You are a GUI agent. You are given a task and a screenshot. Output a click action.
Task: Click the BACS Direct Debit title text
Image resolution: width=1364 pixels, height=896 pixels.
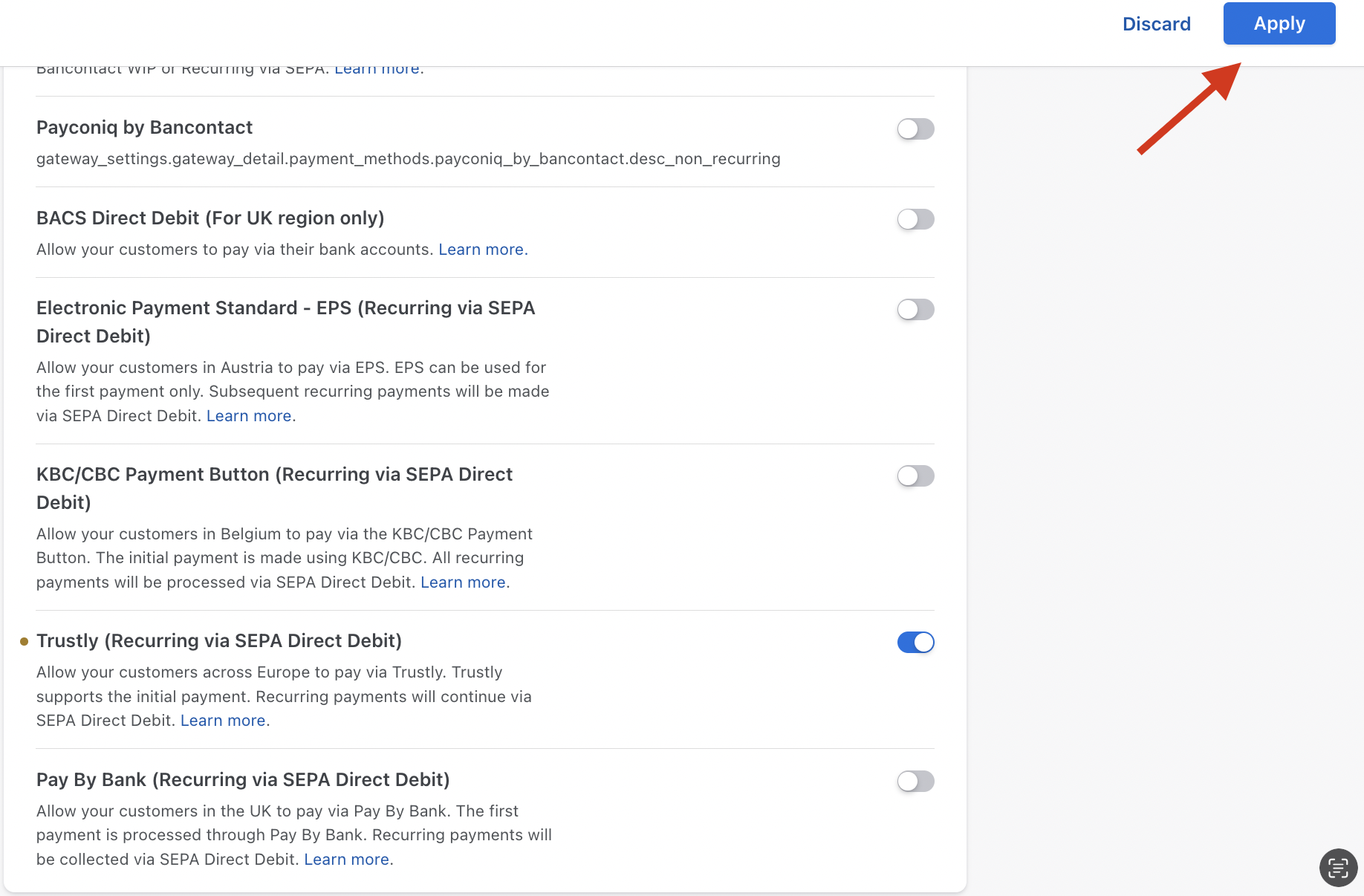coord(210,218)
